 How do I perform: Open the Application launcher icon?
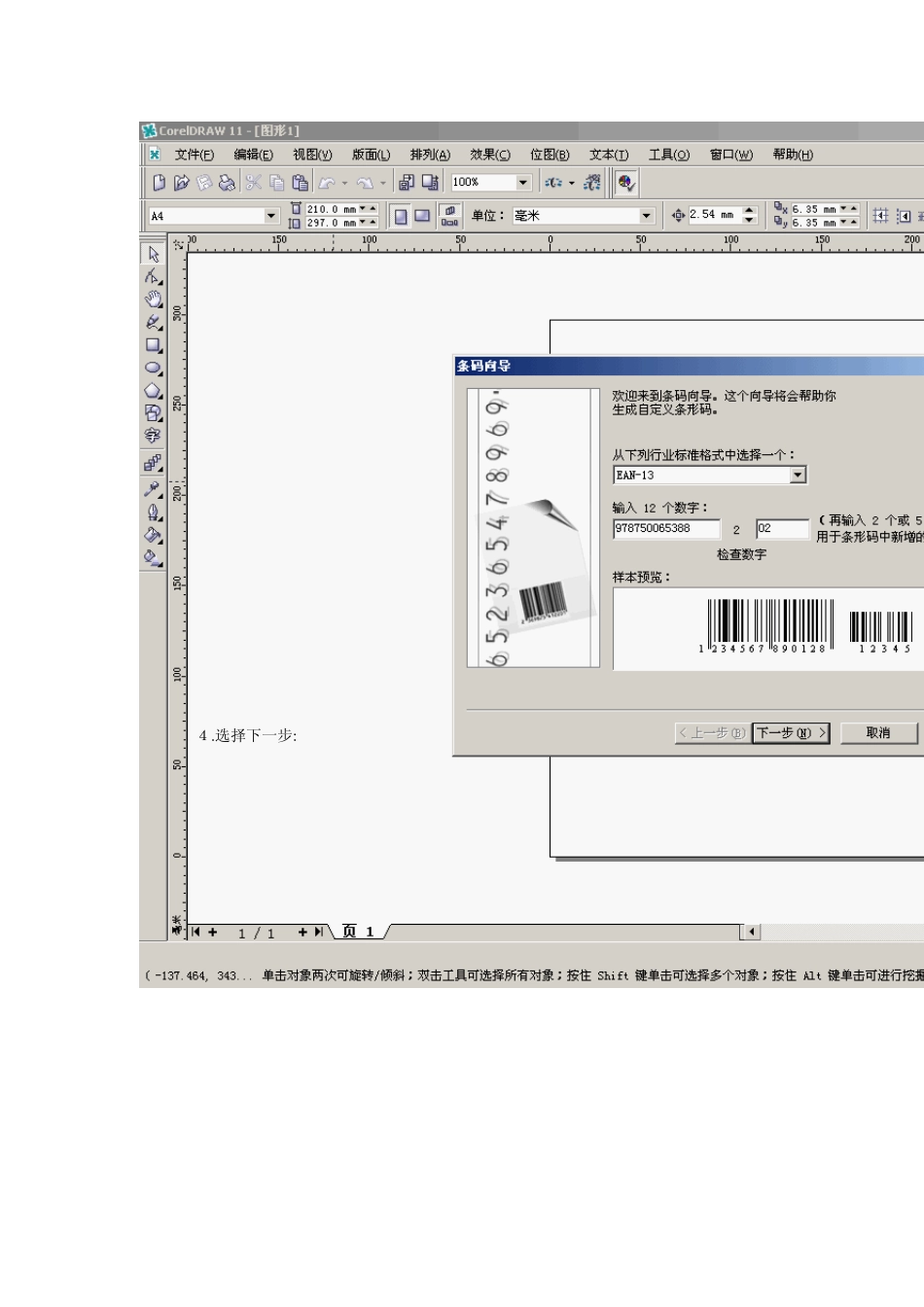553,183
